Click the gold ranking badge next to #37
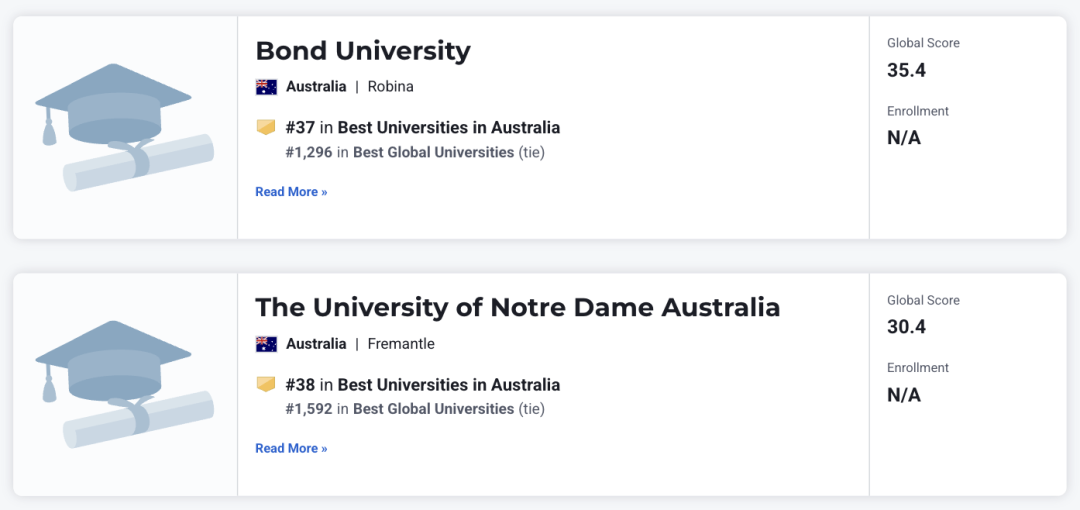The image size is (1080, 510). (266, 128)
